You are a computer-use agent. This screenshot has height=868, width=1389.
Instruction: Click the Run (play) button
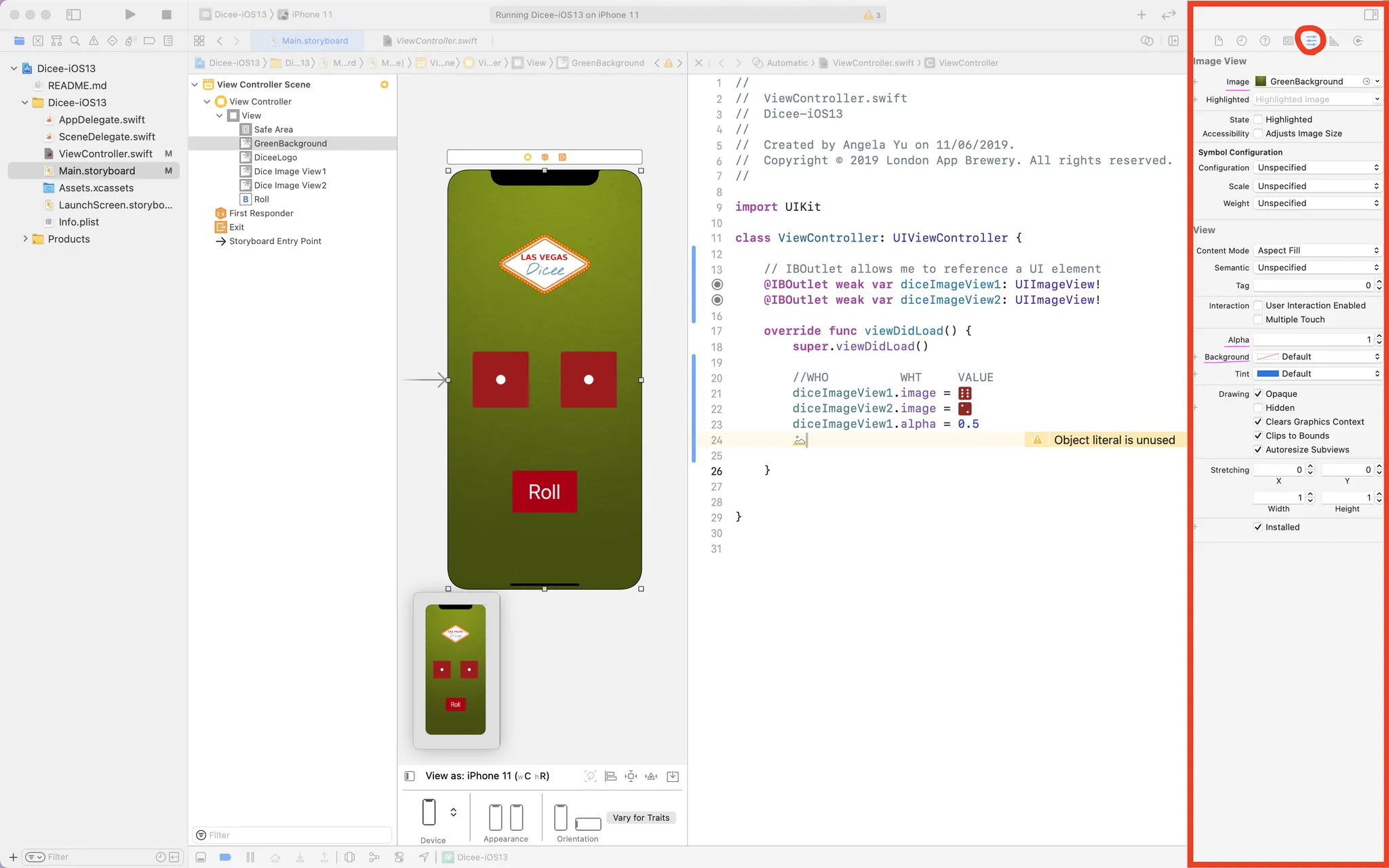[x=130, y=14]
